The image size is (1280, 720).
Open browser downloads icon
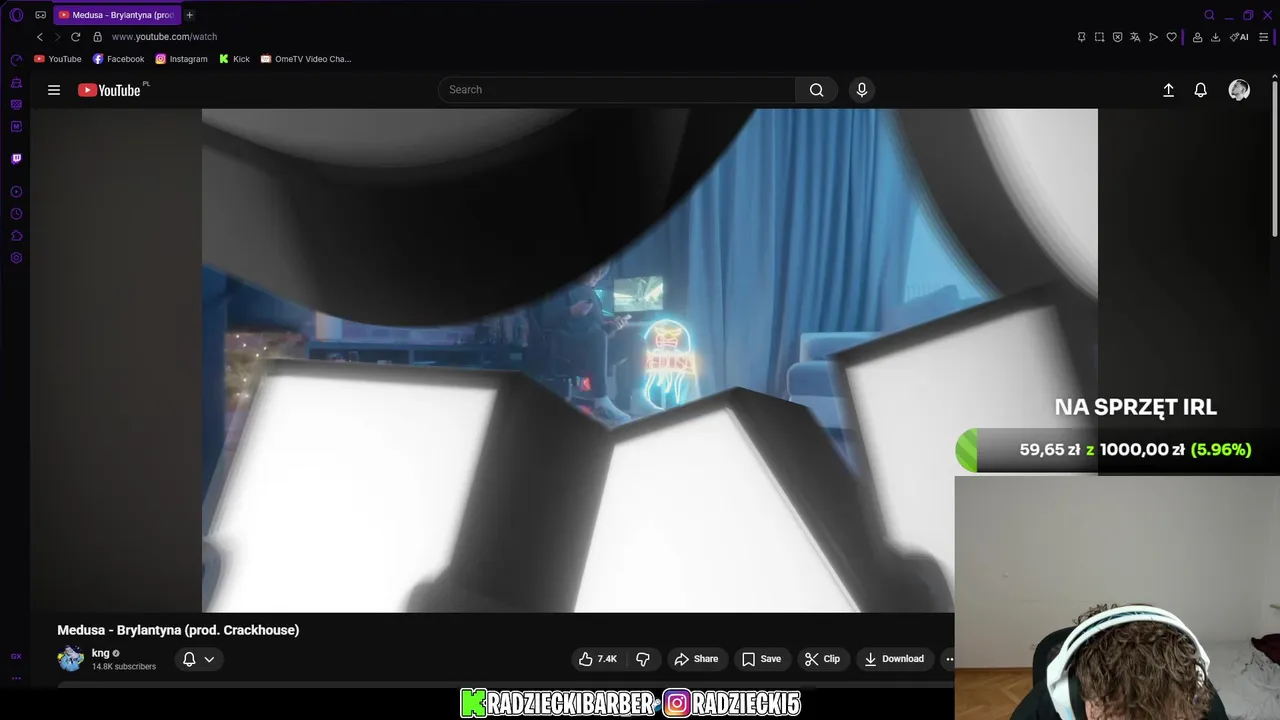point(1215,37)
